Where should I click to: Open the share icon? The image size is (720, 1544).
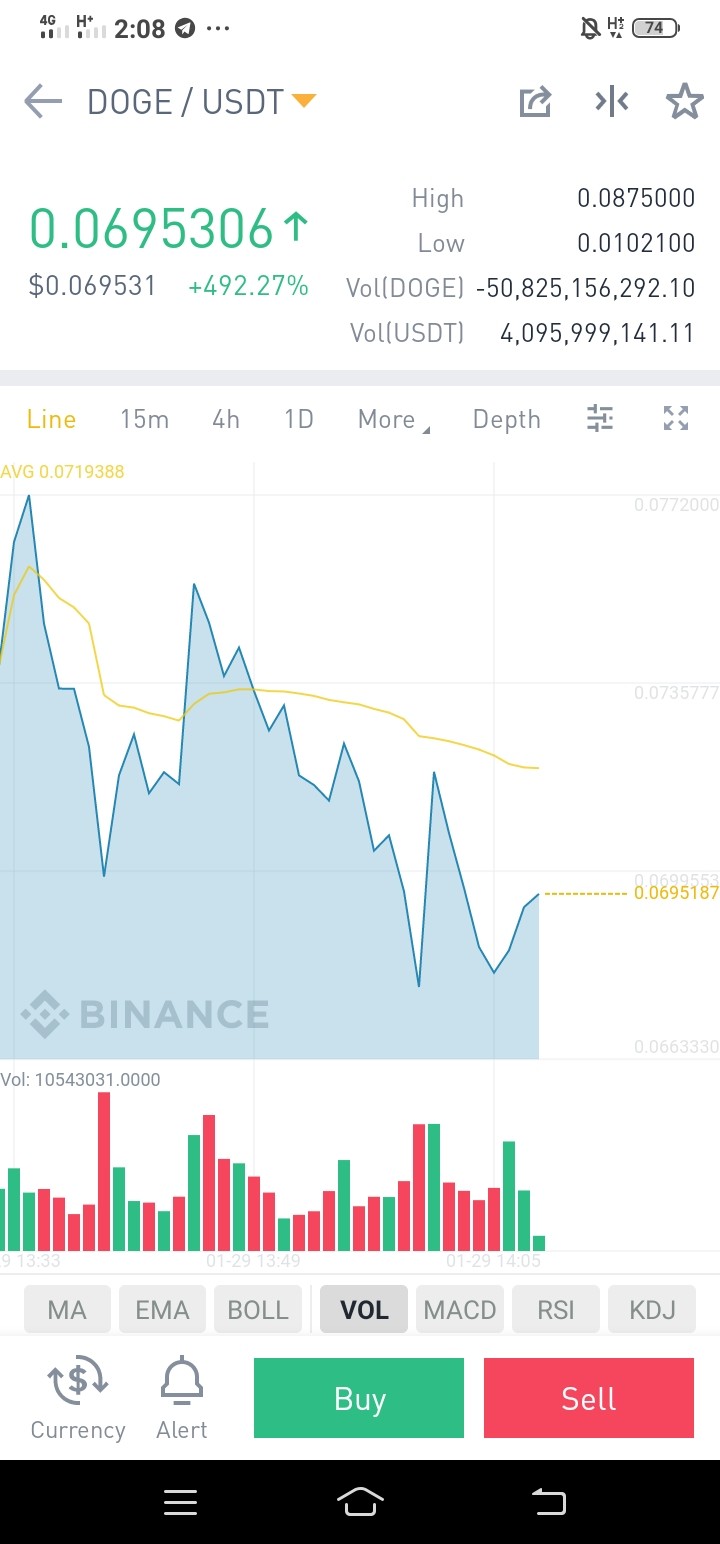535,102
